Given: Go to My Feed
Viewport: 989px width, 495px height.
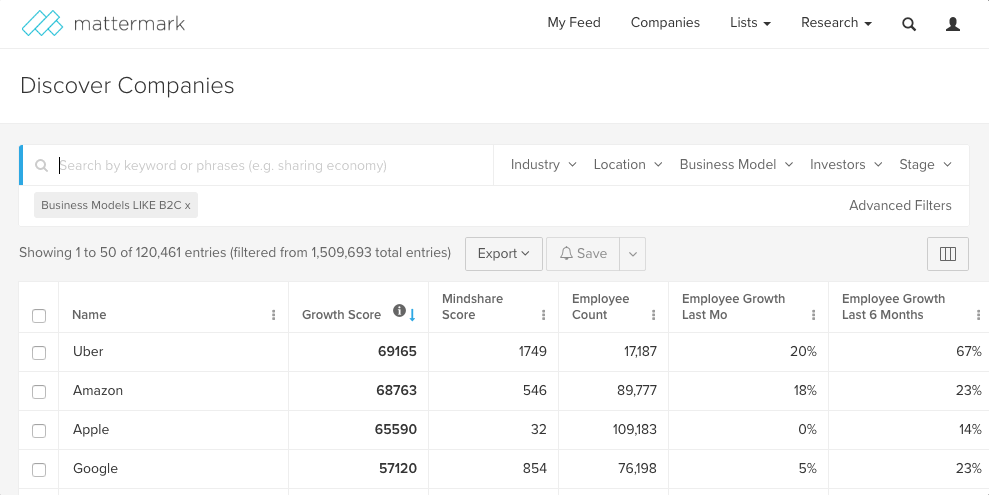Looking at the screenshot, I should coord(574,23).
